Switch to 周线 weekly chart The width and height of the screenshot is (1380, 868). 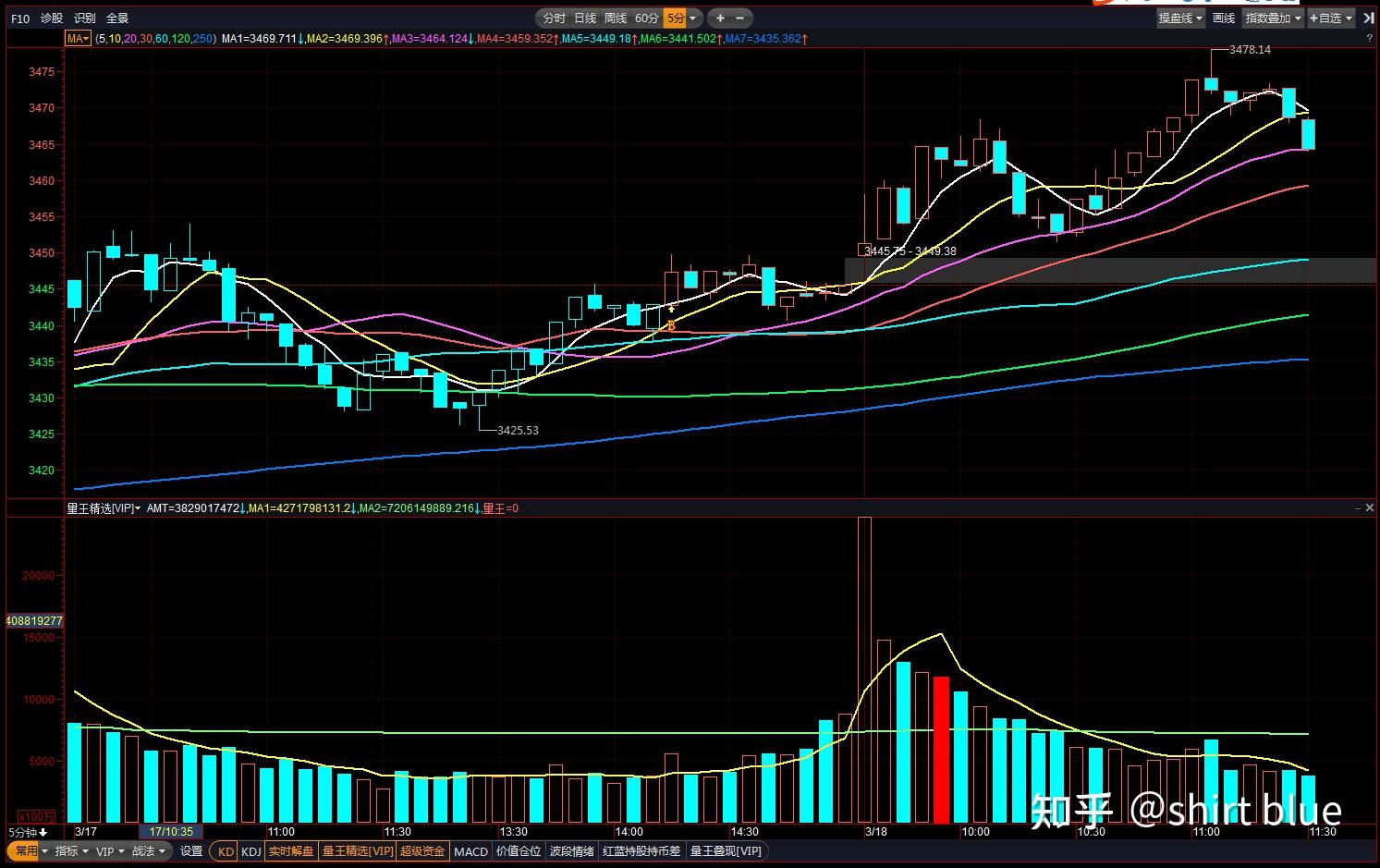click(616, 18)
